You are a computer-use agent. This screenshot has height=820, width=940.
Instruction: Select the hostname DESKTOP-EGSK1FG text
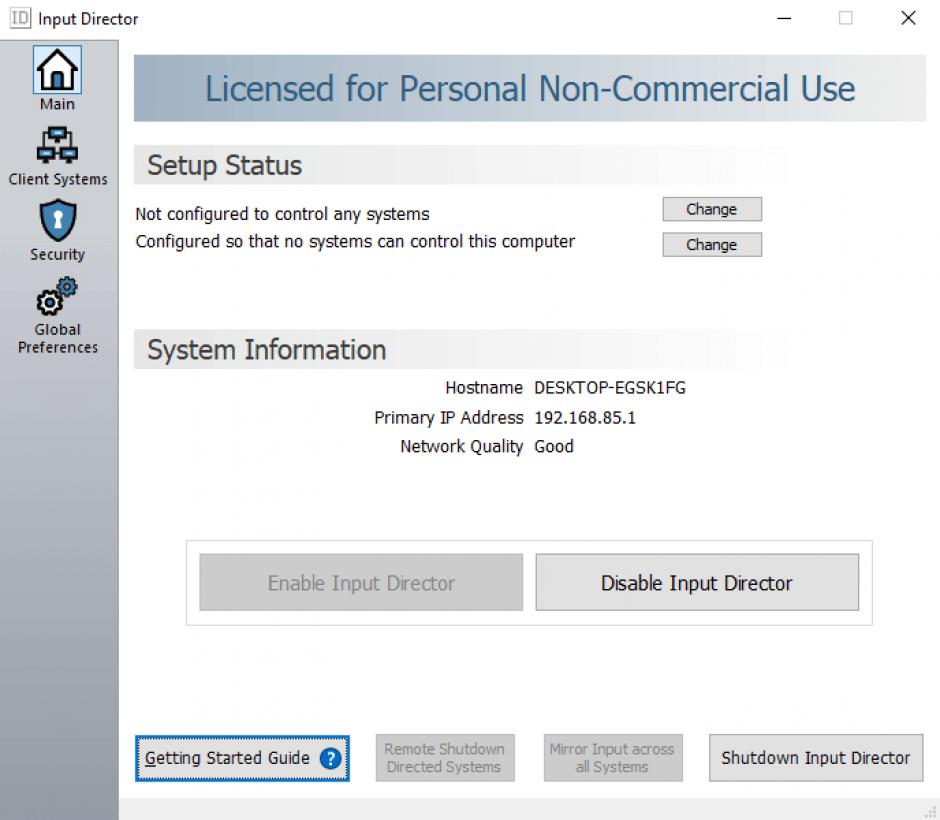coord(610,388)
